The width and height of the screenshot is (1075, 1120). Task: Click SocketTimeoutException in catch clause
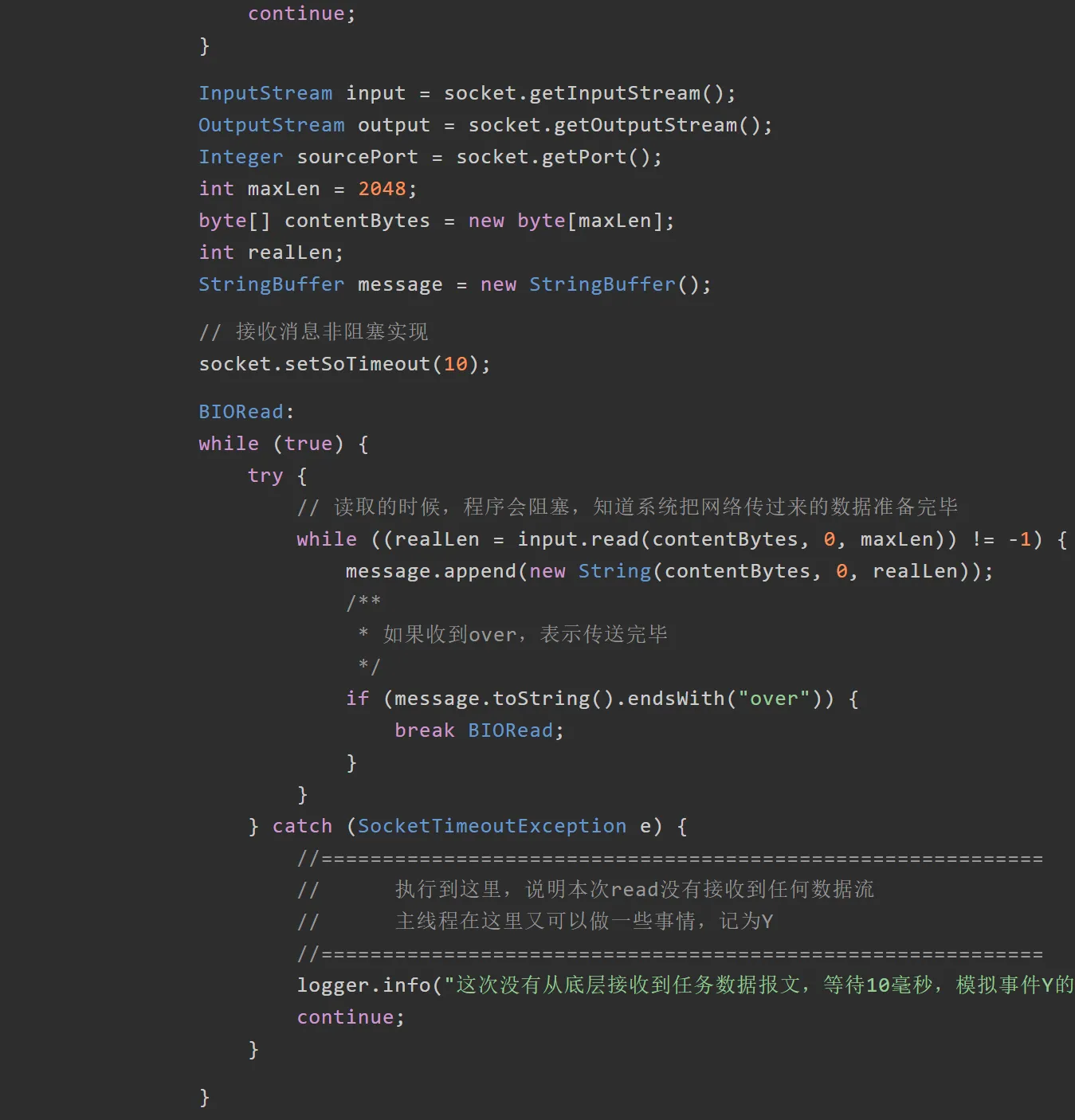tap(492, 826)
